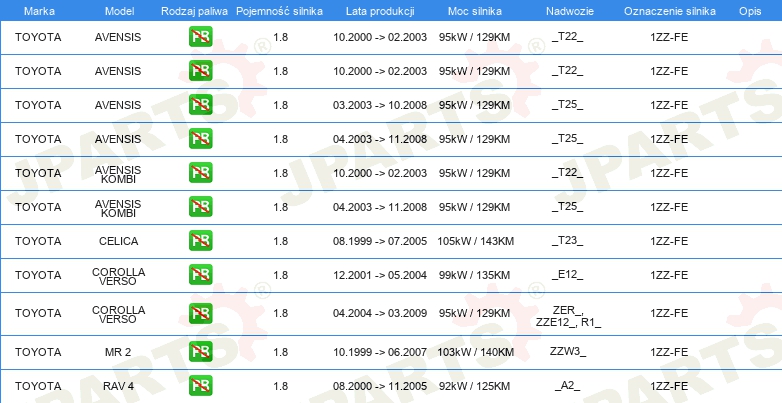Viewport: 782px width, 403px height.
Task: Click engine capacity 1.8 in CELICA row
Action: point(281,241)
